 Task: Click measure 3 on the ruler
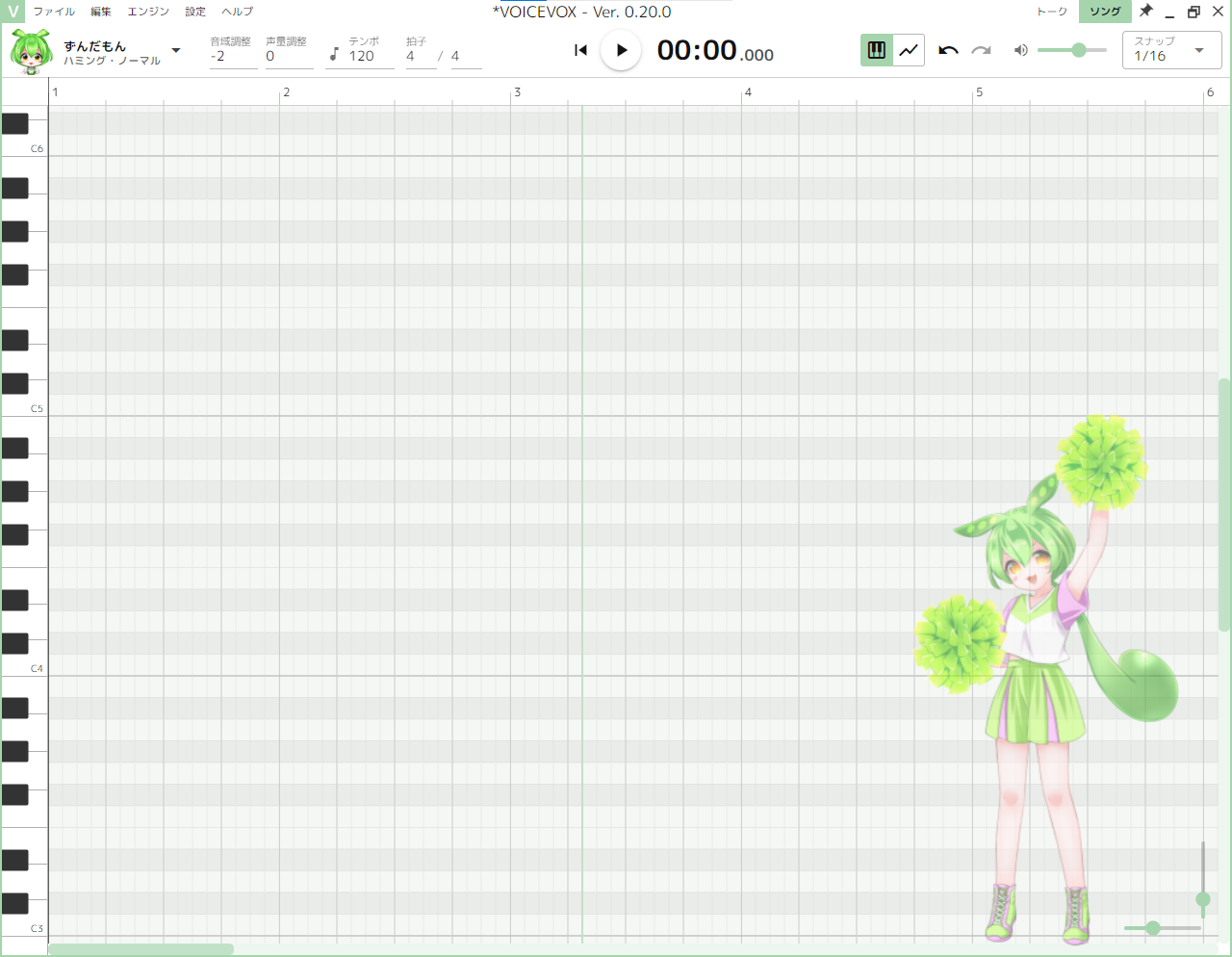tap(517, 92)
